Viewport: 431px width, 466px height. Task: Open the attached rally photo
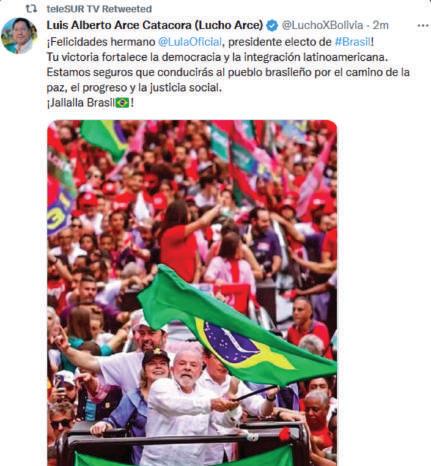192,293
